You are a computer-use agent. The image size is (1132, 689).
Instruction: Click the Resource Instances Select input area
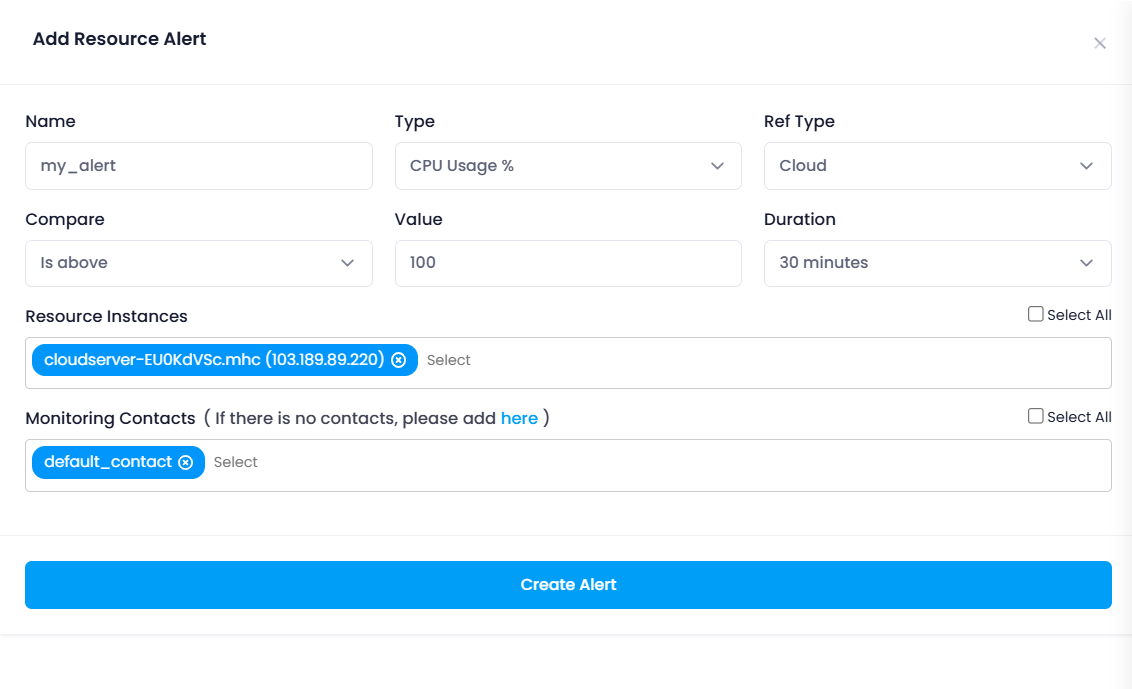[x=765, y=360]
